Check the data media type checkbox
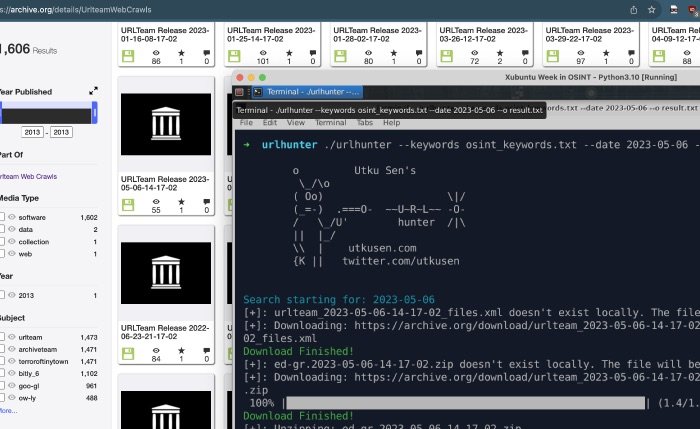The height and width of the screenshot is (429, 700). pos(2,229)
